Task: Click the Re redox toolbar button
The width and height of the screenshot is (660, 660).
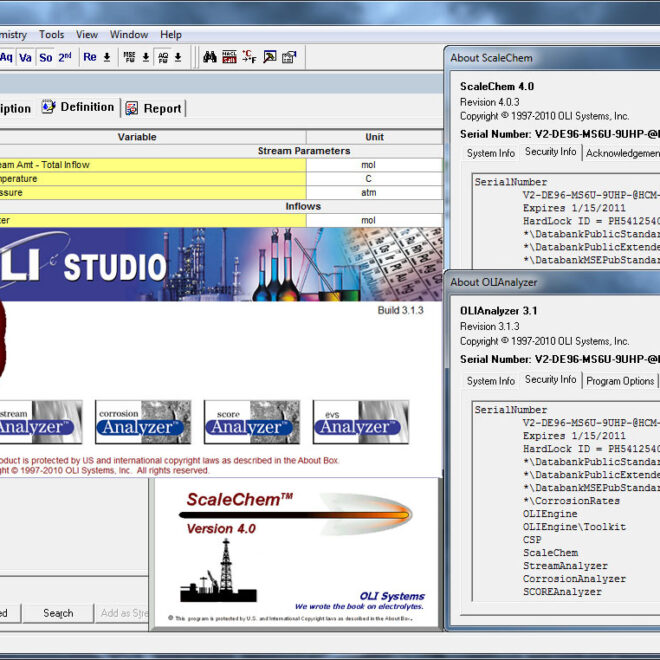Action: (x=90, y=57)
